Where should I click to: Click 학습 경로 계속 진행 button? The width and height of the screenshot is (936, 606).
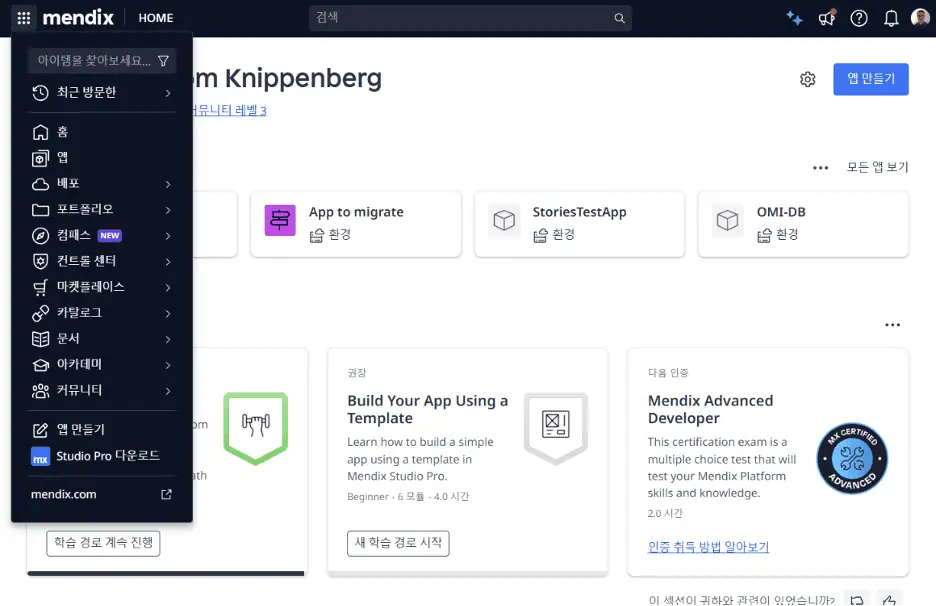[103, 543]
